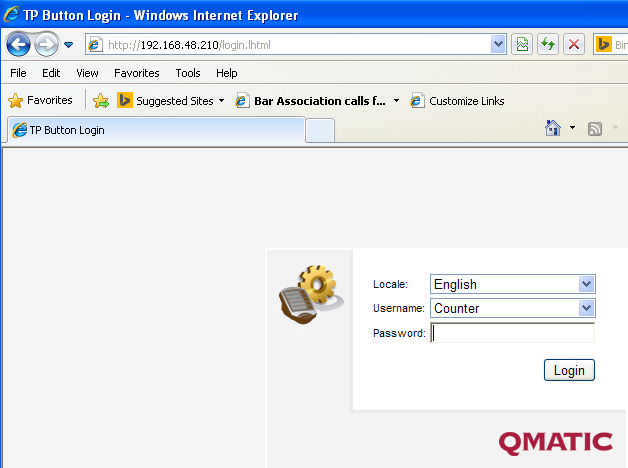Viewport: 628px width, 468px height.
Task: Click the Internet Explorer title bar icon
Action: point(11,14)
